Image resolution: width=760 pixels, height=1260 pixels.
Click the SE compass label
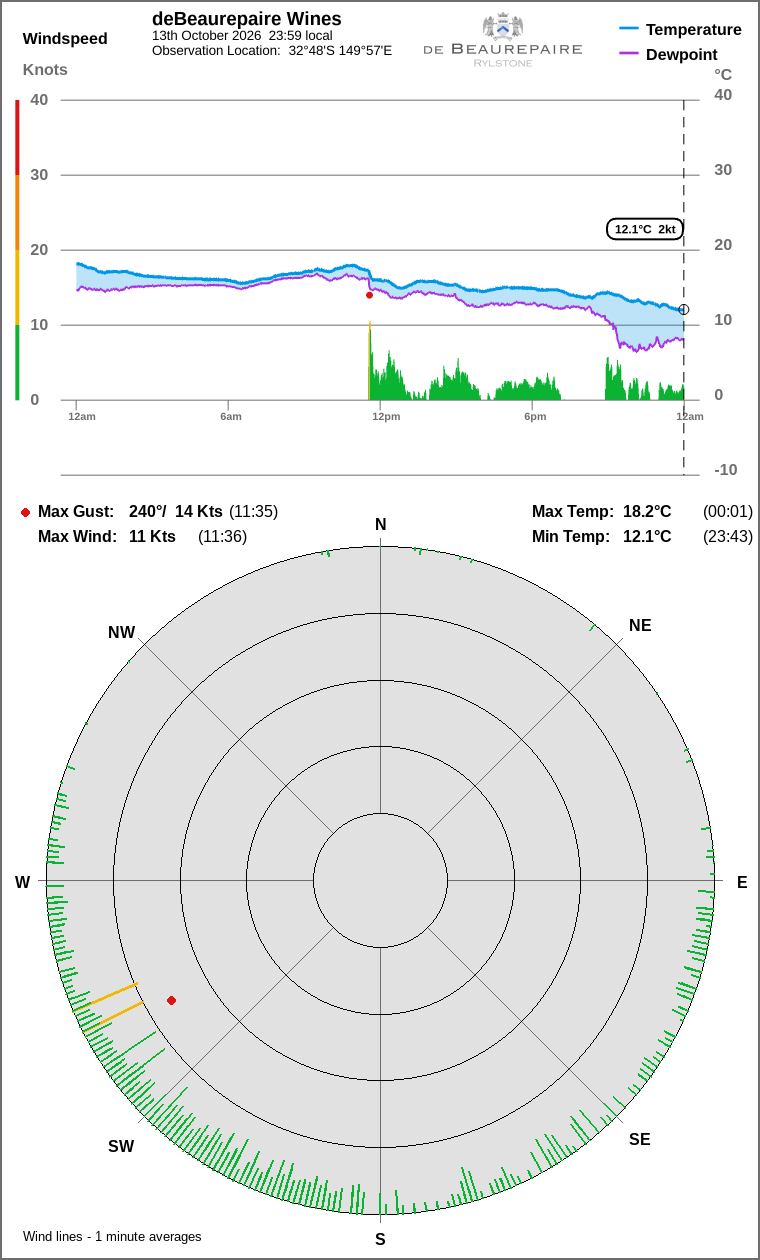pos(639,1140)
